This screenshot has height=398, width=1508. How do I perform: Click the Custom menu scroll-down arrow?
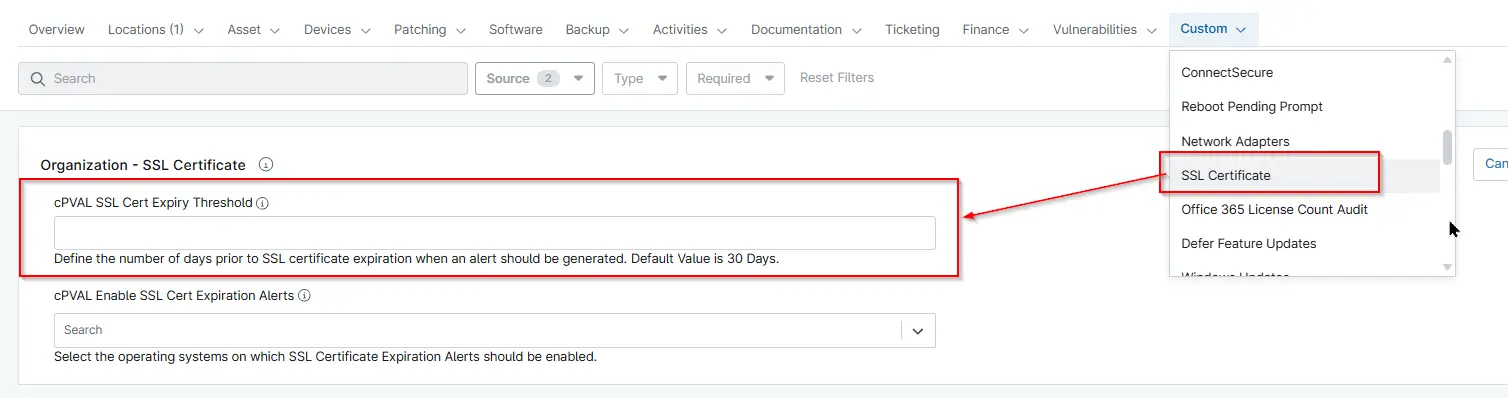(x=1447, y=267)
